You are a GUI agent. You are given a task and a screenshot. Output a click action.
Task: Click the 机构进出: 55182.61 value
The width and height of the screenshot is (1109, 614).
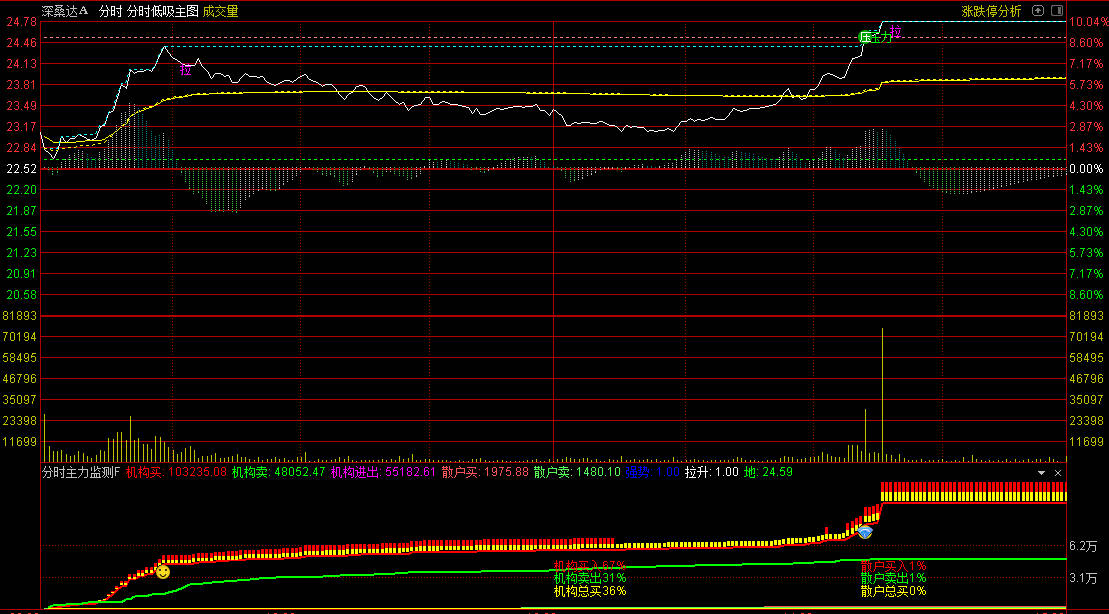tap(383, 472)
